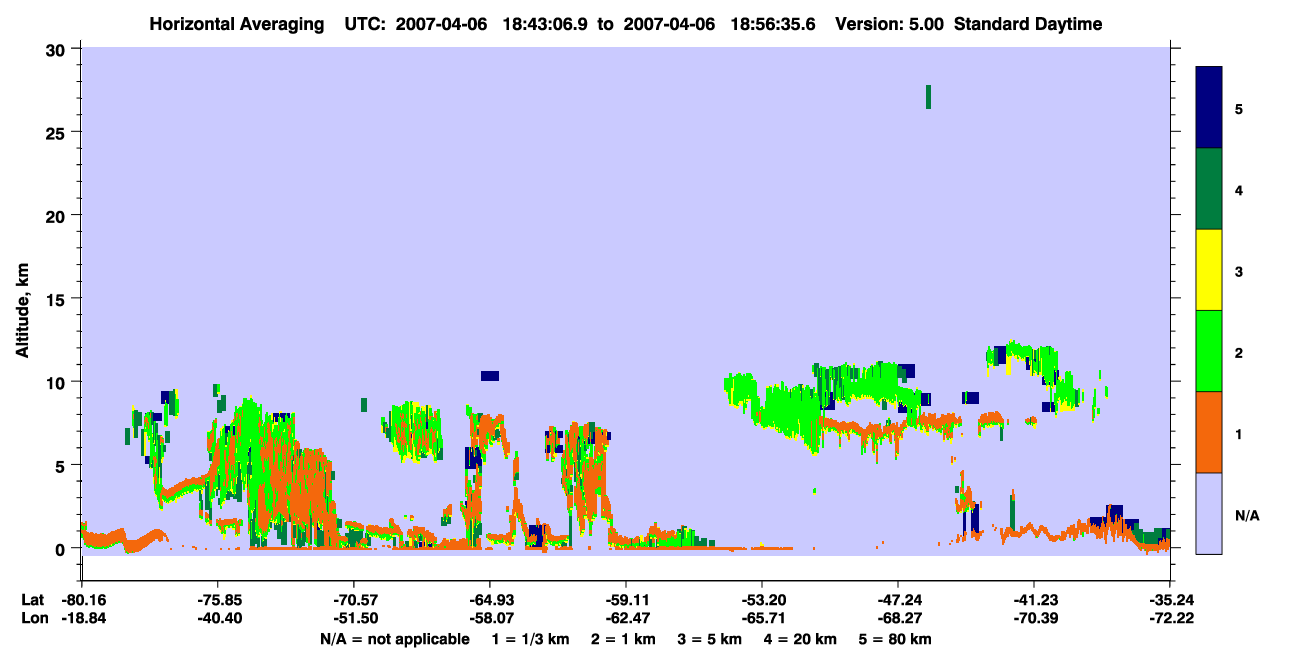Click the latitude value -35.24
1300x667 pixels.
click(1169, 600)
